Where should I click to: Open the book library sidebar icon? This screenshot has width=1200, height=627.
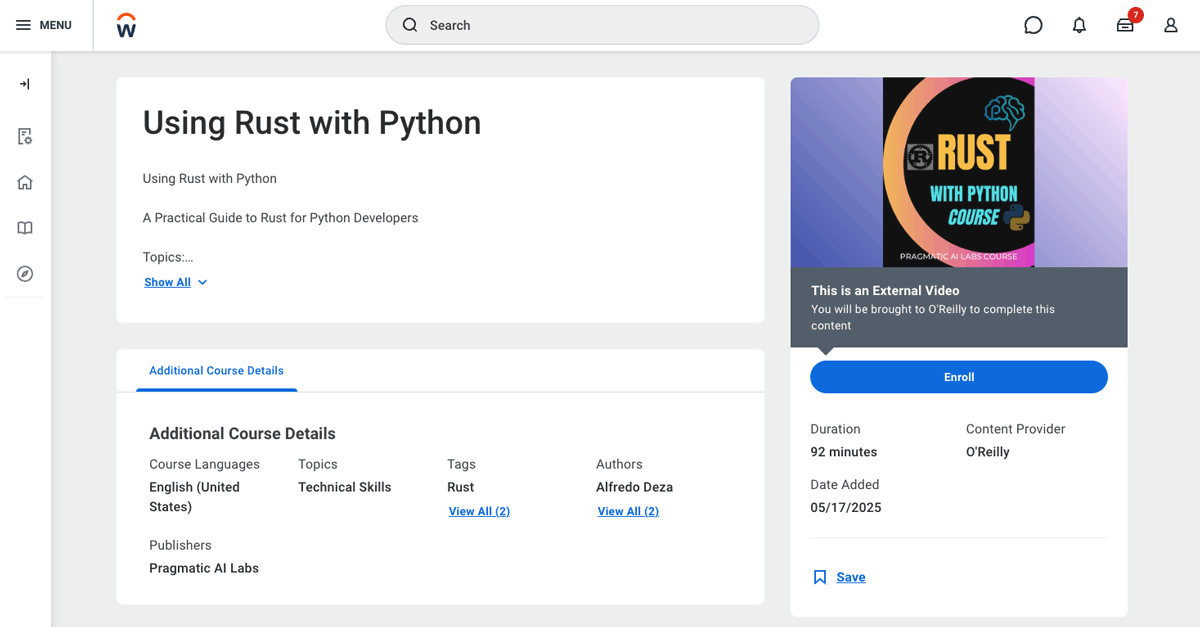click(25, 228)
